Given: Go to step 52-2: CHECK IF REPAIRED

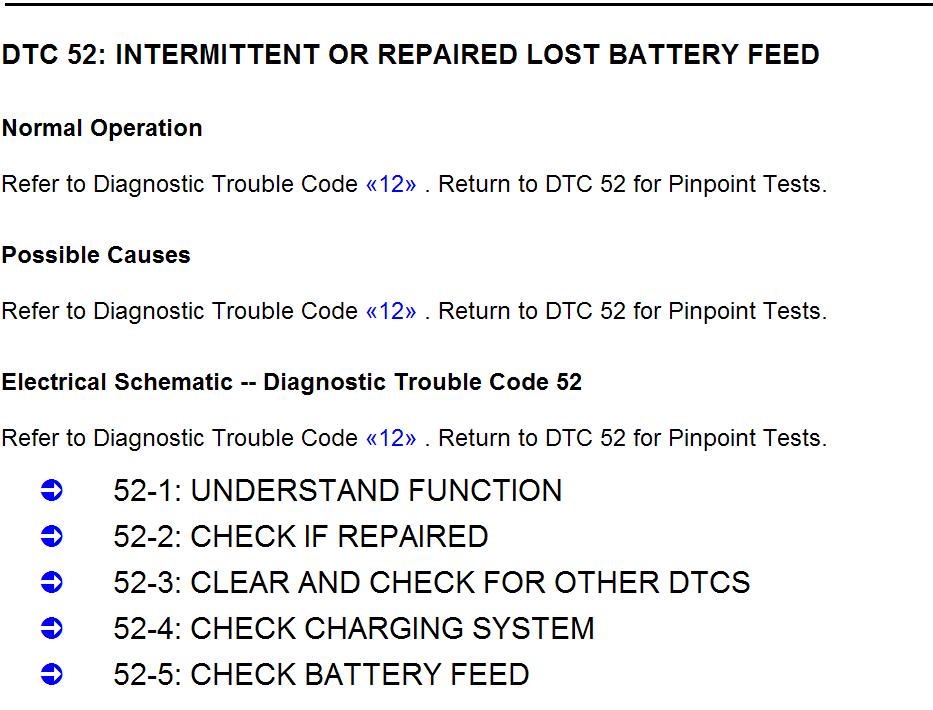Looking at the screenshot, I should coord(300,537).
